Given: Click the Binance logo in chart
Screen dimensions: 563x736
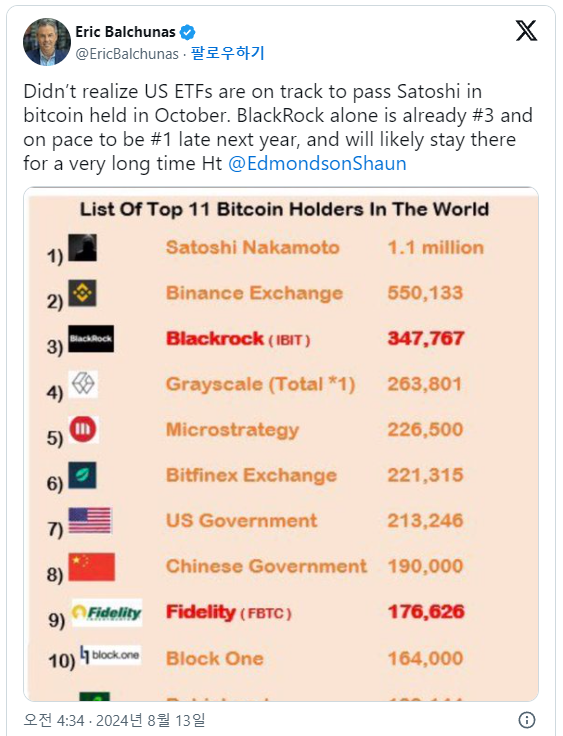Looking at the screenshot, I should point(83,293).
